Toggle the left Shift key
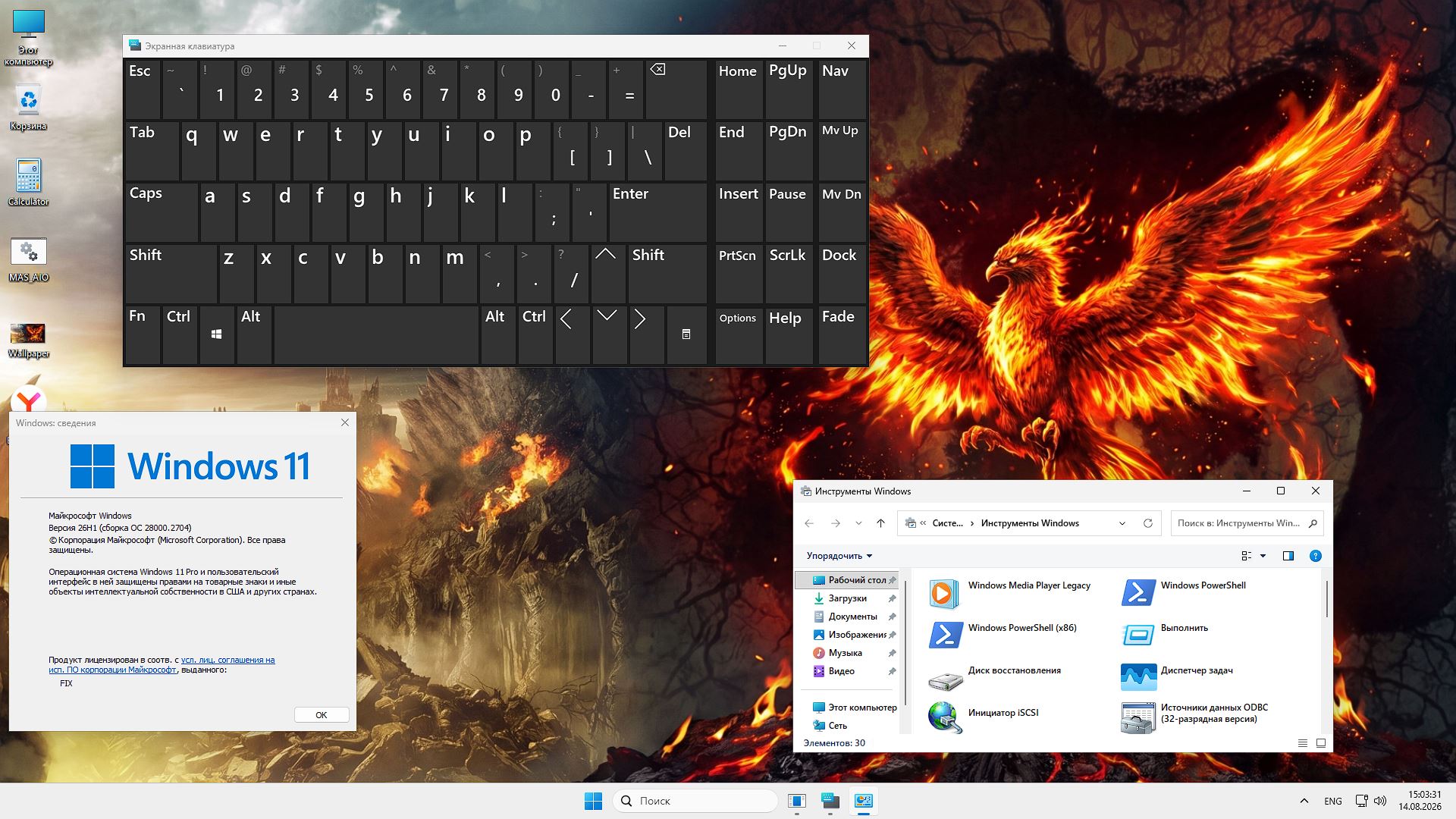The width and height of the screenshot is (1456, 819). (x=171, y=273)
